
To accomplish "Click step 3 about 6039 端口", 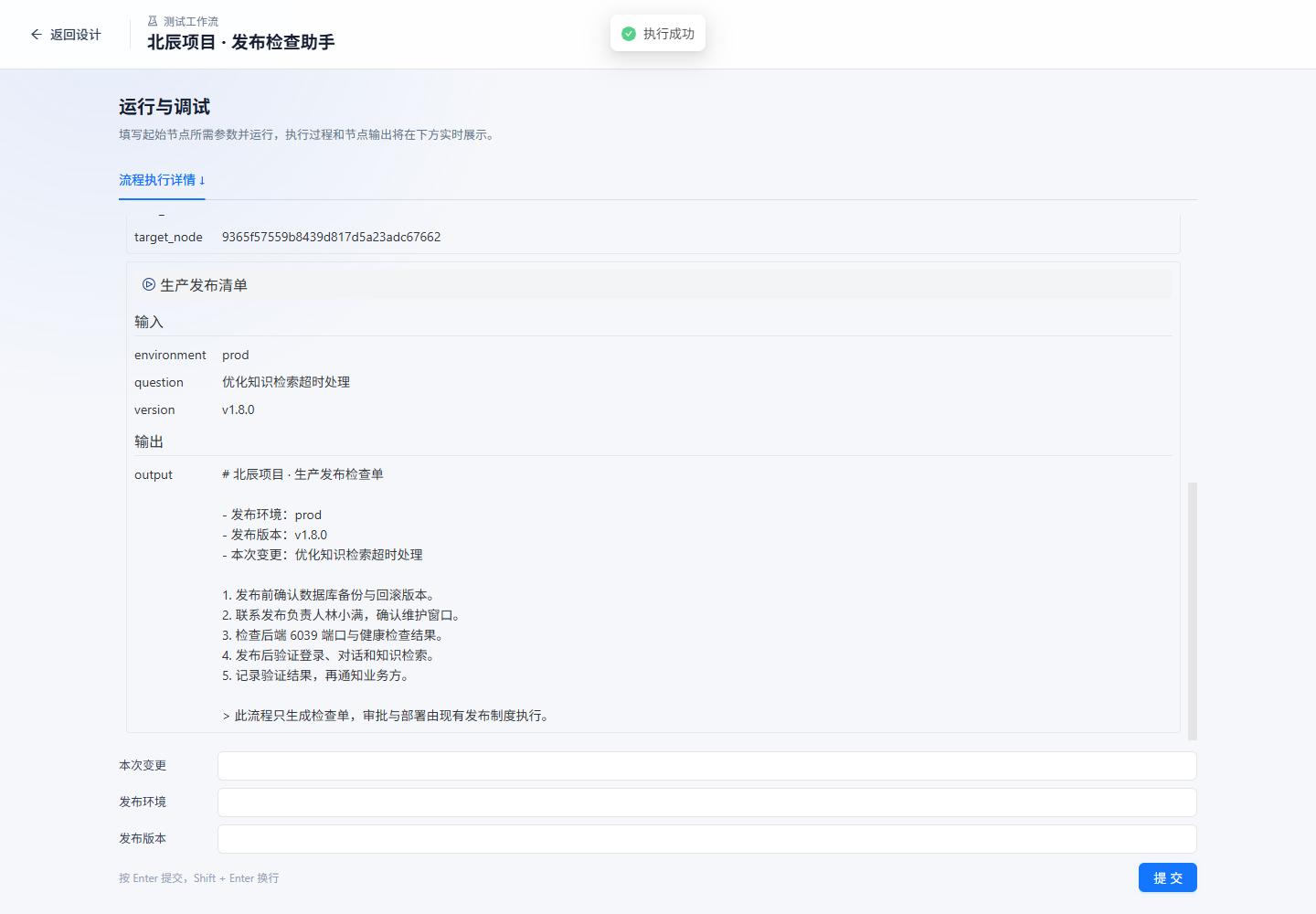I will (333, 635).
